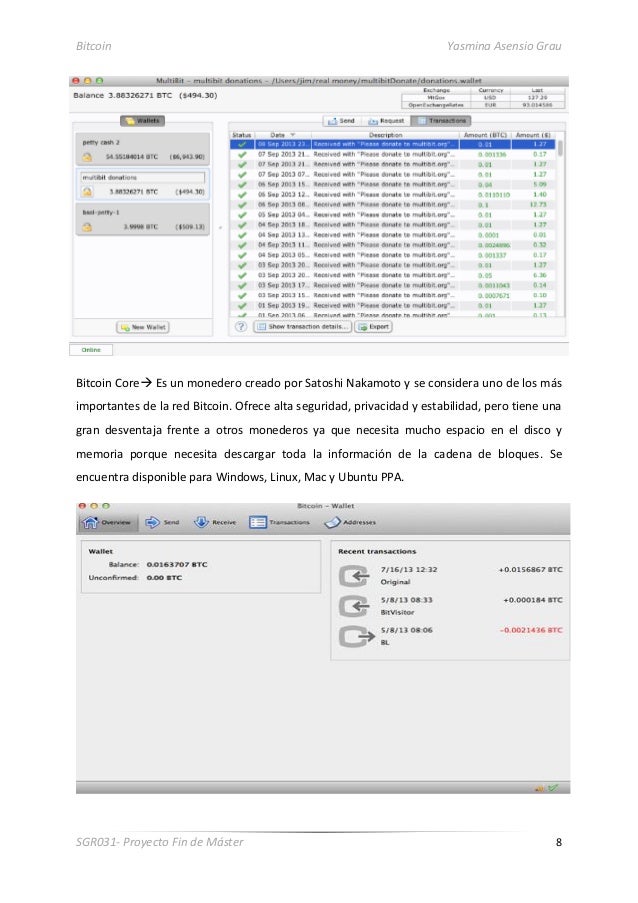Select the petty cash 2 wallet
This screenshot has height=903, width=638.
(142, 149)
